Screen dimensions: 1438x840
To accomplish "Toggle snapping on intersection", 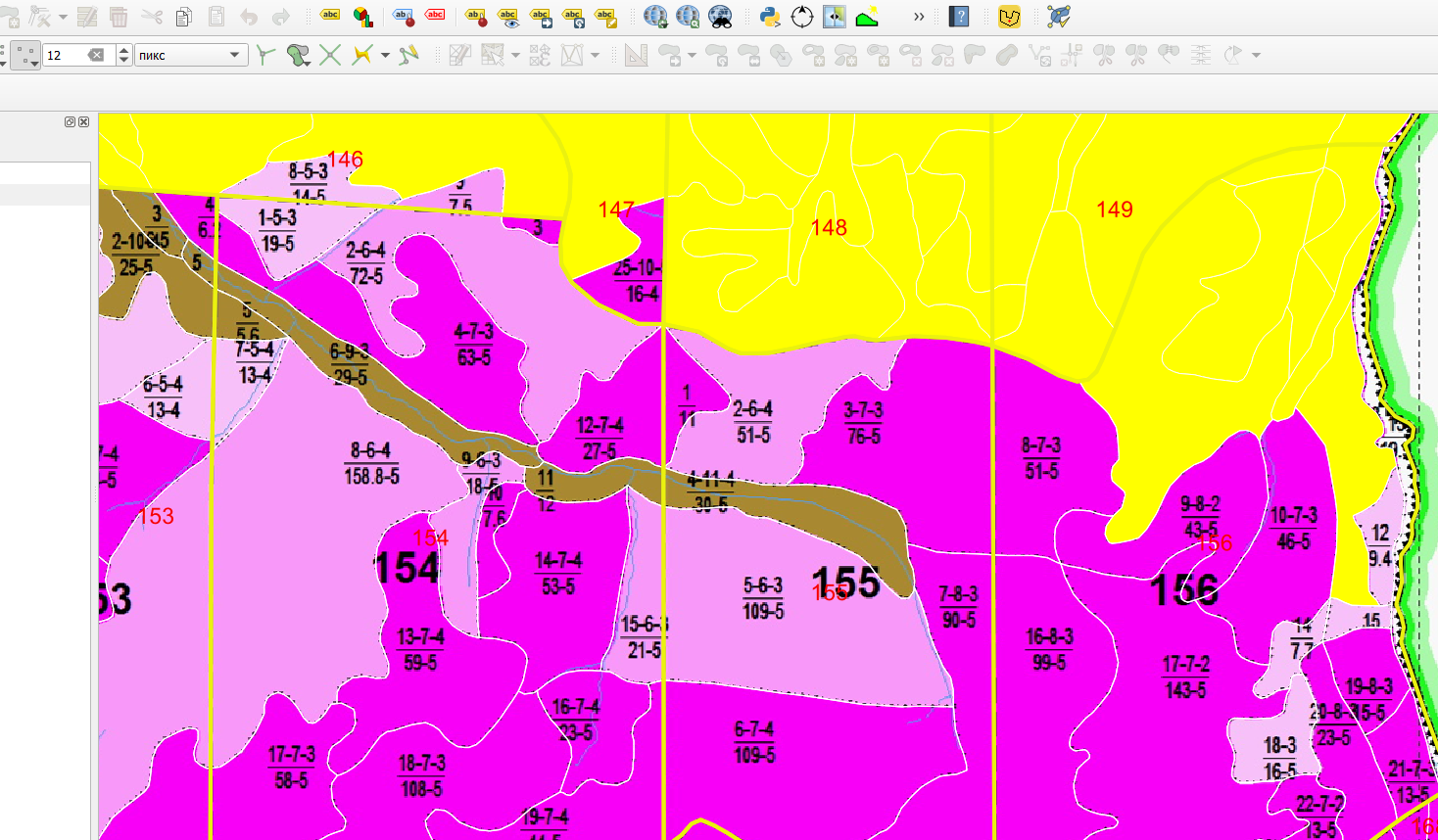I will 330,56.
